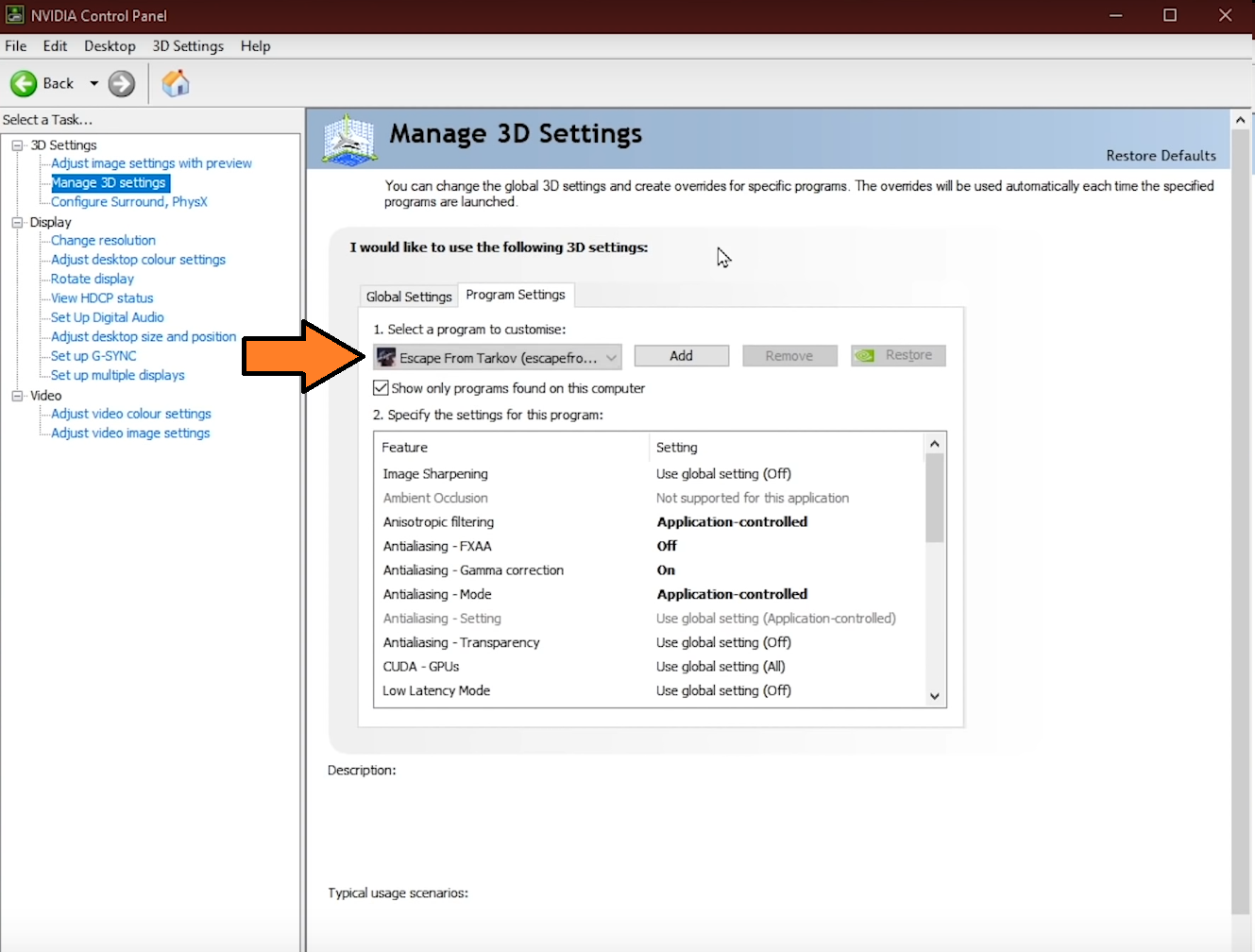Image resolution: width=1255 pixels, height=952 pixels.
Task: Open Adjust image settings with preview
Action: click(x=151, y=163)
